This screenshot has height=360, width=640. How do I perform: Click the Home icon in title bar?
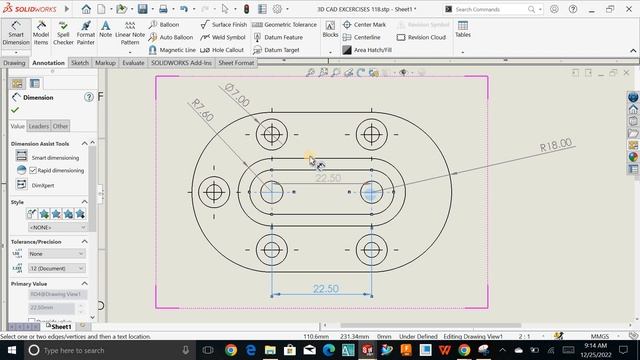(86, 9)
